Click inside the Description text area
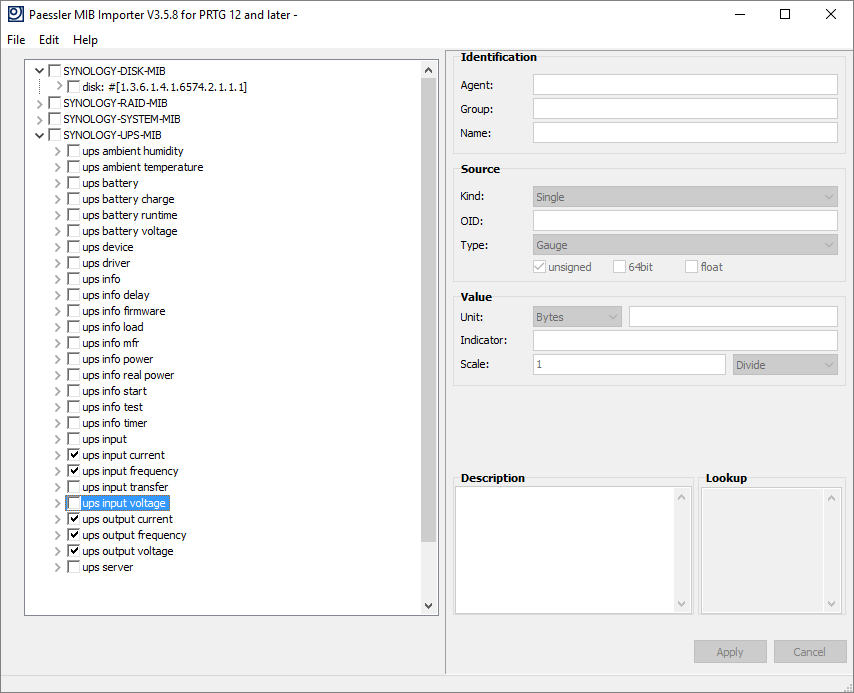This screenshot has height=693, width=854. (565, 550)
